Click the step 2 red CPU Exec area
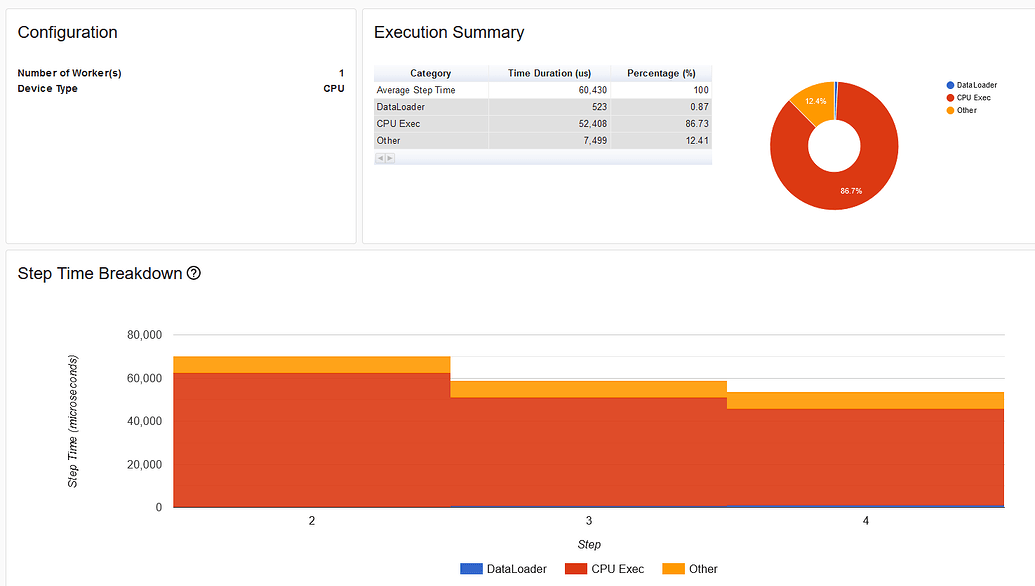 (311, 440)
